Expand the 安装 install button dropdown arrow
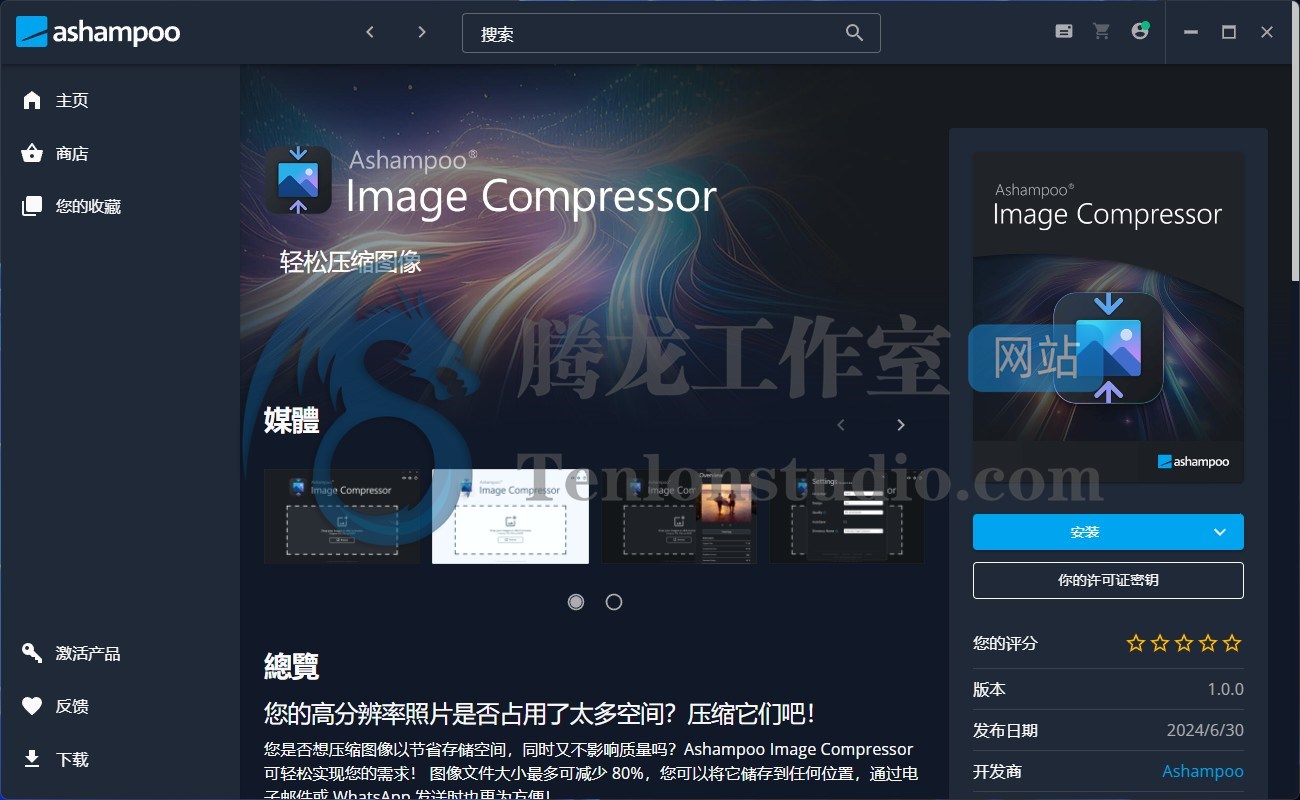The width and height of the screenshot is (1300, 800). 1220,532
